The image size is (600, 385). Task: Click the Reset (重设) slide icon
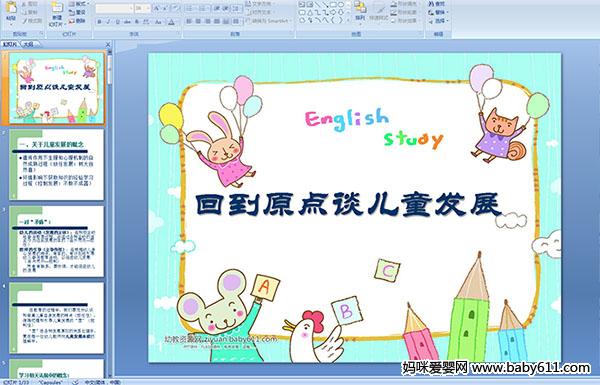pos(78,13)
